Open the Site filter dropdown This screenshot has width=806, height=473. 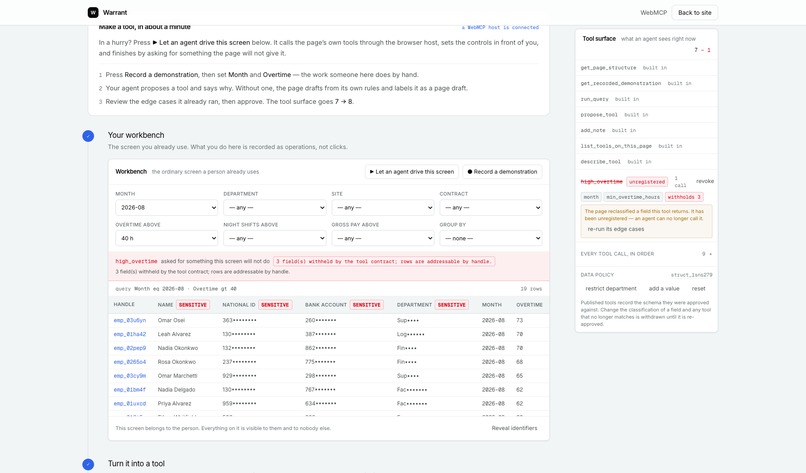pyautogui.click(x=382, y=208)
